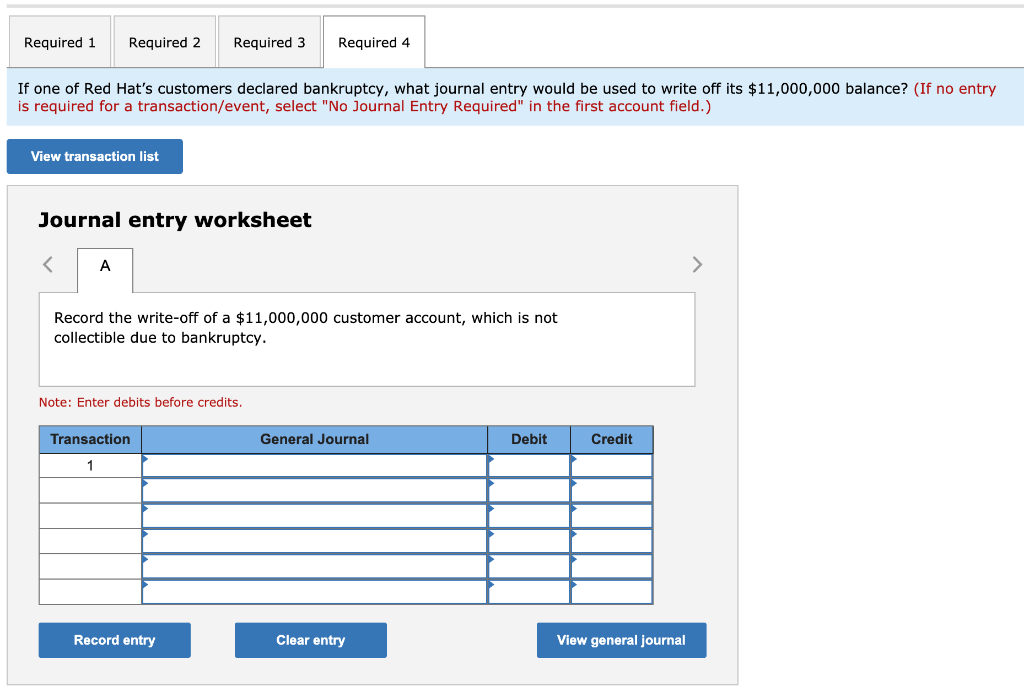Click the Credit field in second row
The image size is (1024, 692).
(612, 490)
